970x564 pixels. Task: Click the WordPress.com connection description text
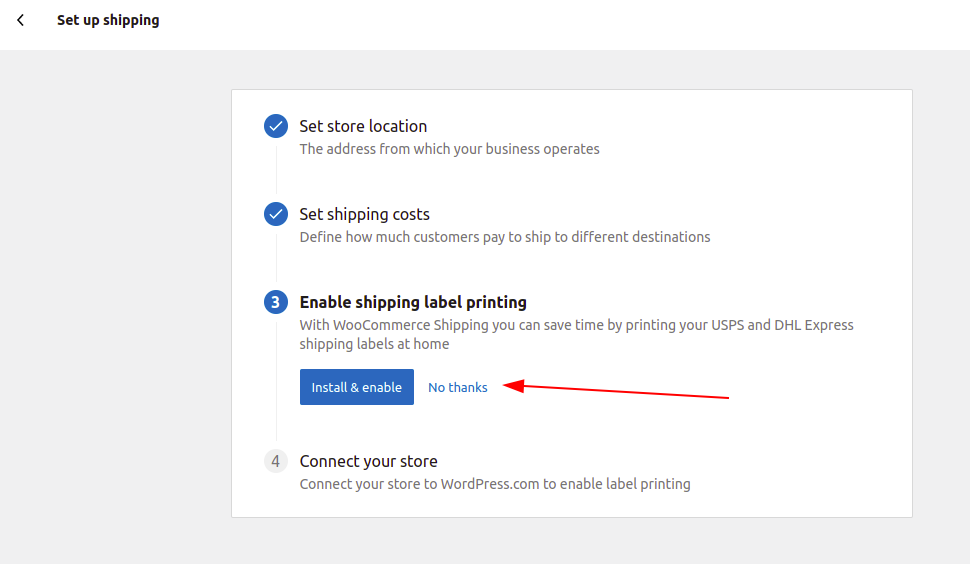[x=495, y=484]
